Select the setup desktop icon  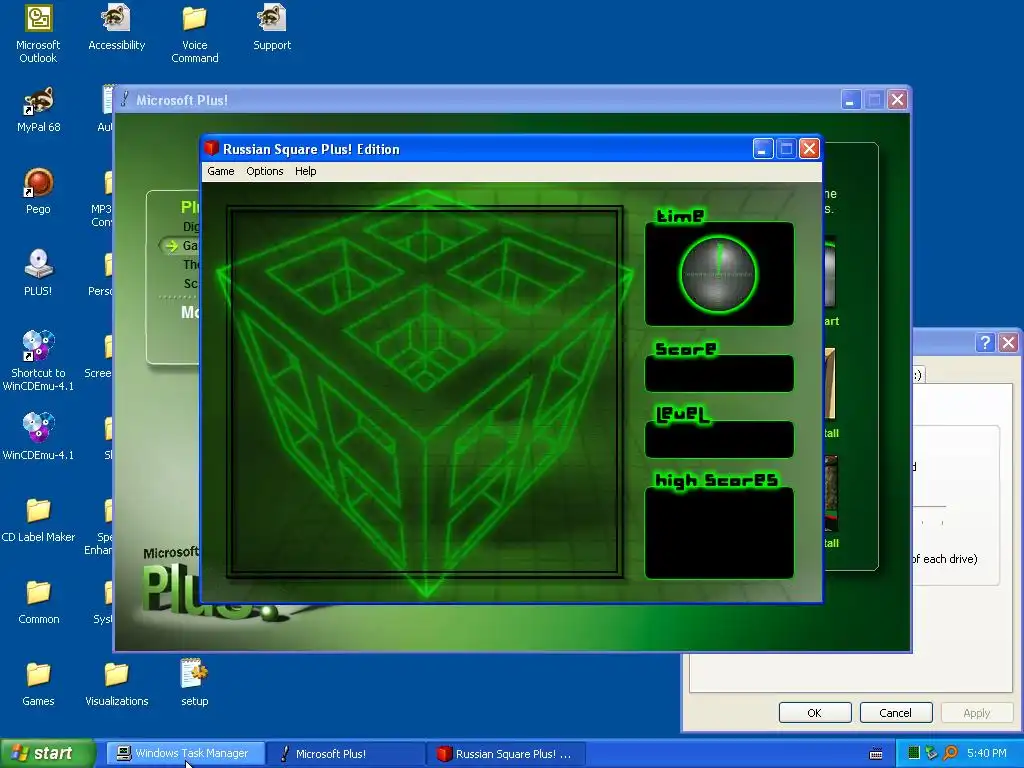click(x=195, y=682)
